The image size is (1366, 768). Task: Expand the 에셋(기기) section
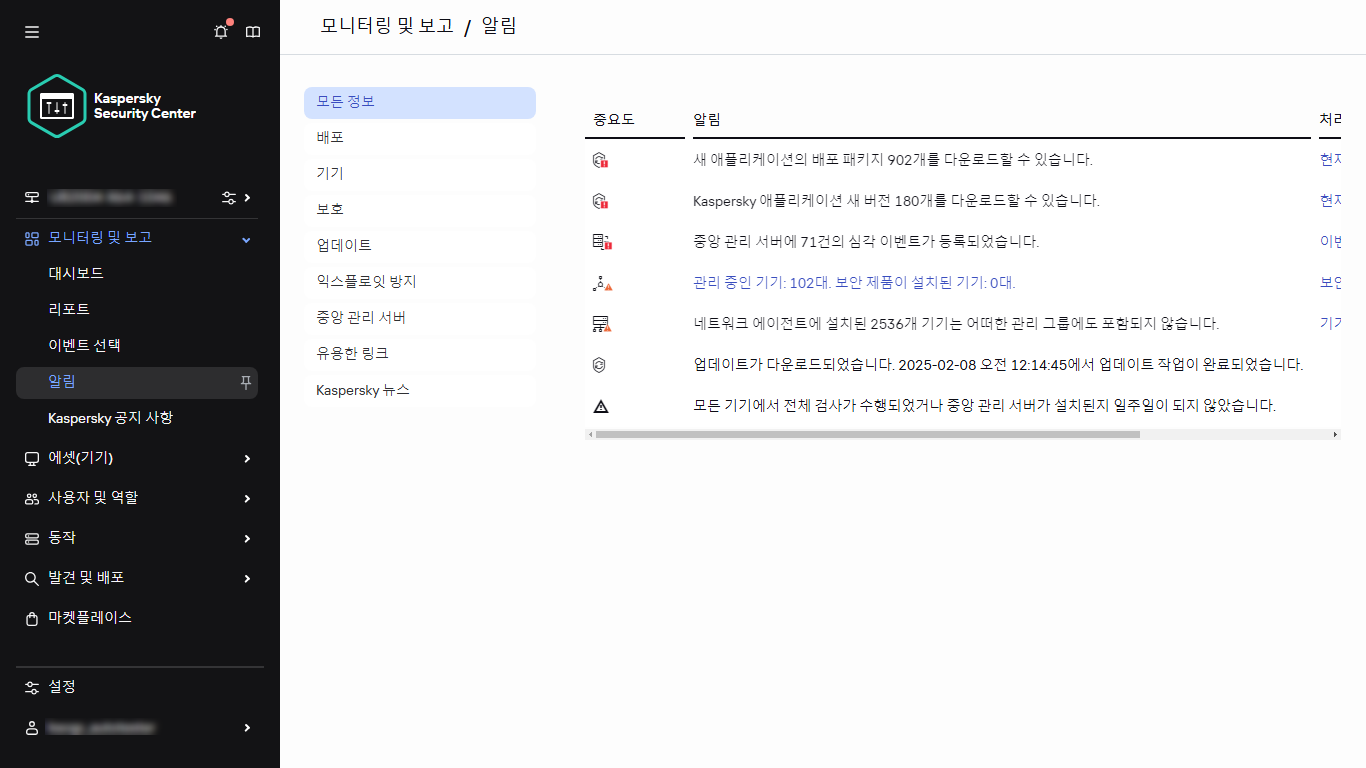tap(245, 458)
